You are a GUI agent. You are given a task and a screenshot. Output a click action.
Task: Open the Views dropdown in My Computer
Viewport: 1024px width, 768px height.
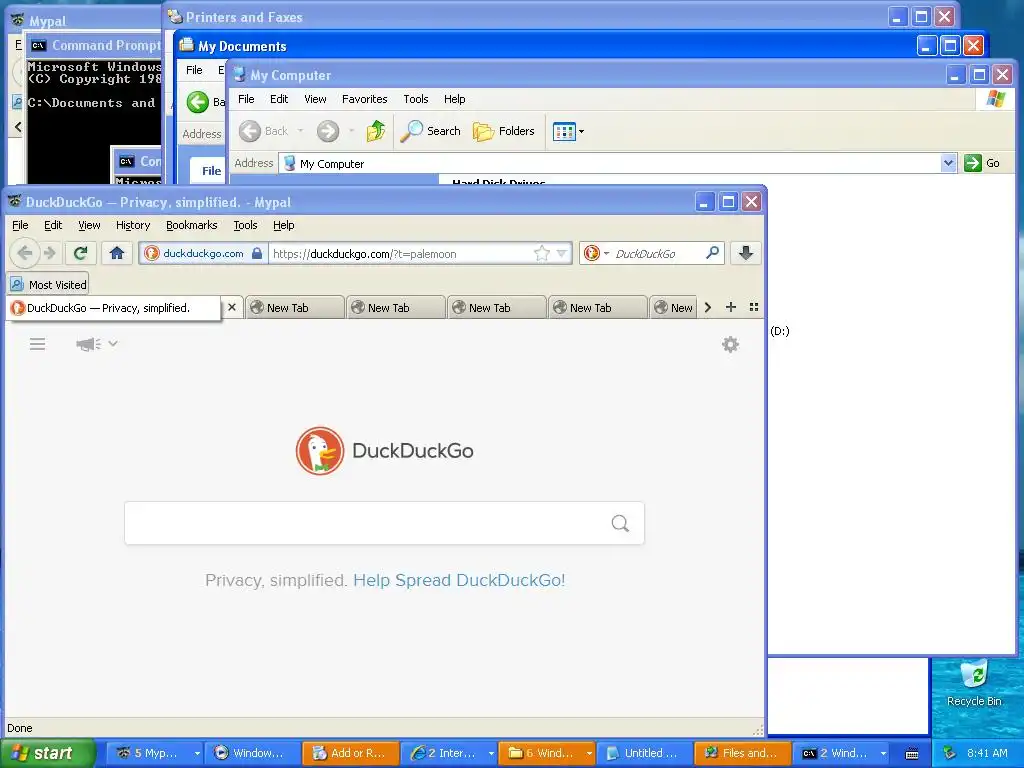point(568,131)
